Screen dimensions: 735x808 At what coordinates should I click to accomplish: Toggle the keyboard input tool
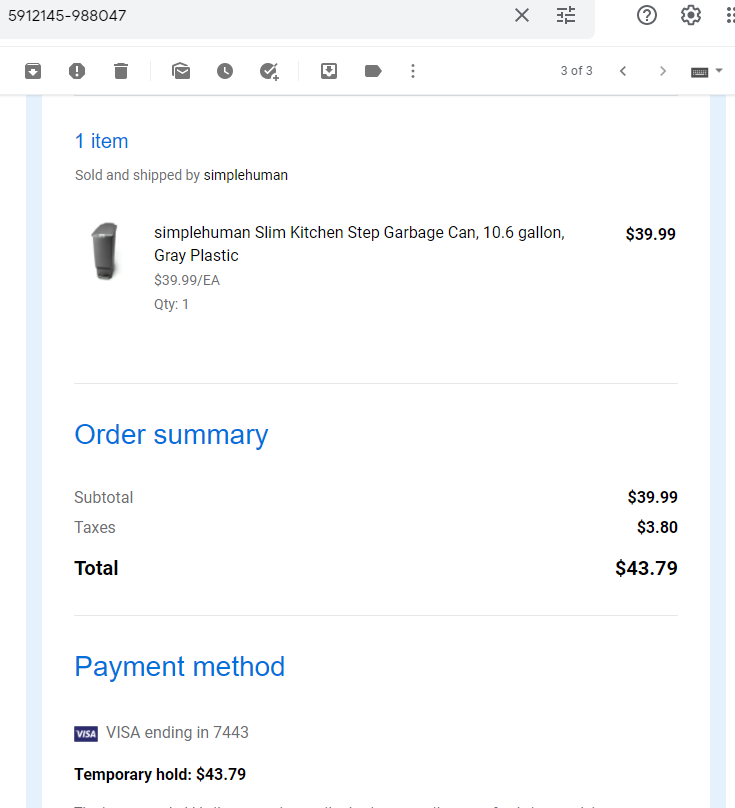tap(699, 72)
